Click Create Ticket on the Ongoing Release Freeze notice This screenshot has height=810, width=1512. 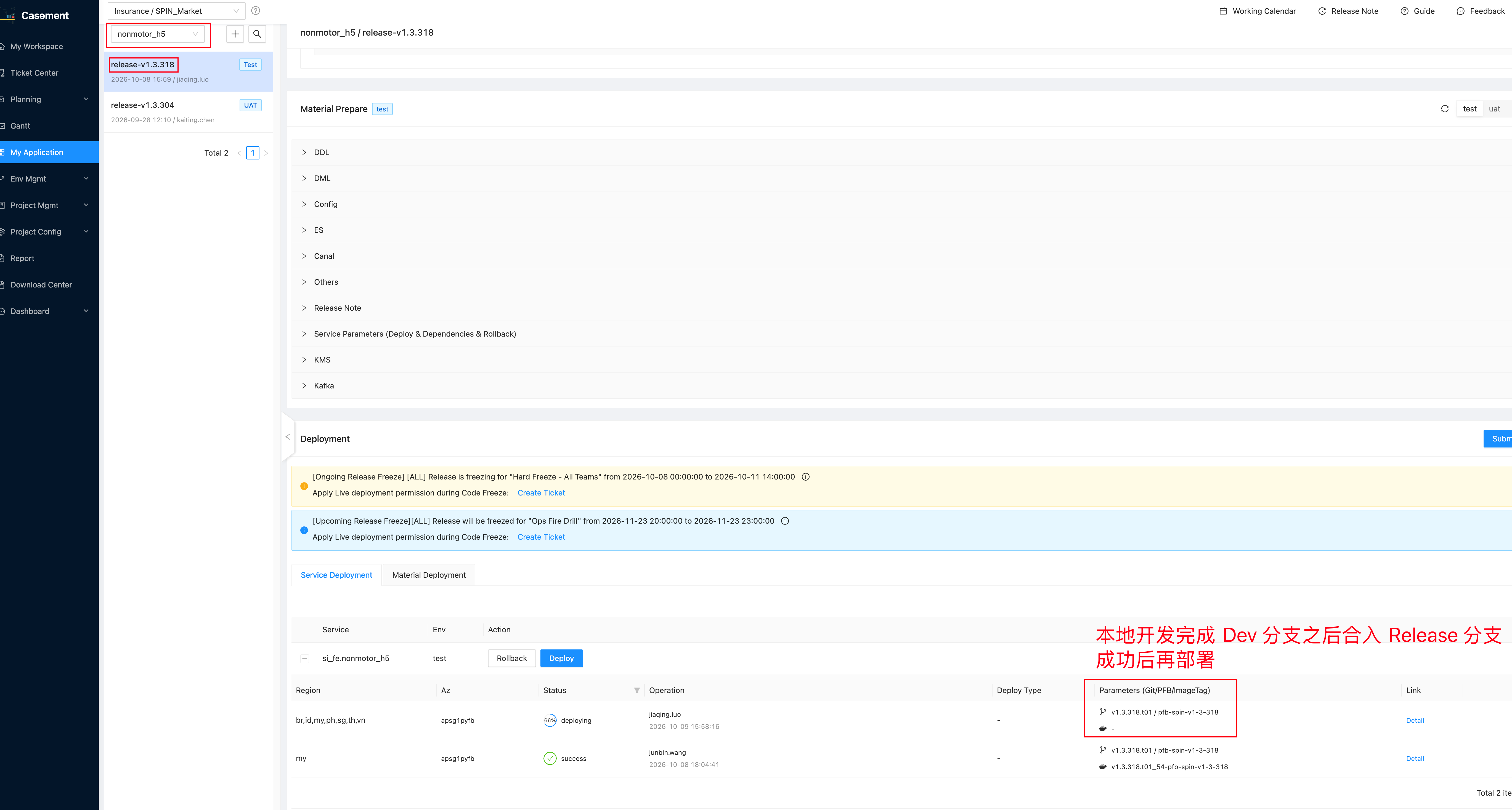point(541,493)
